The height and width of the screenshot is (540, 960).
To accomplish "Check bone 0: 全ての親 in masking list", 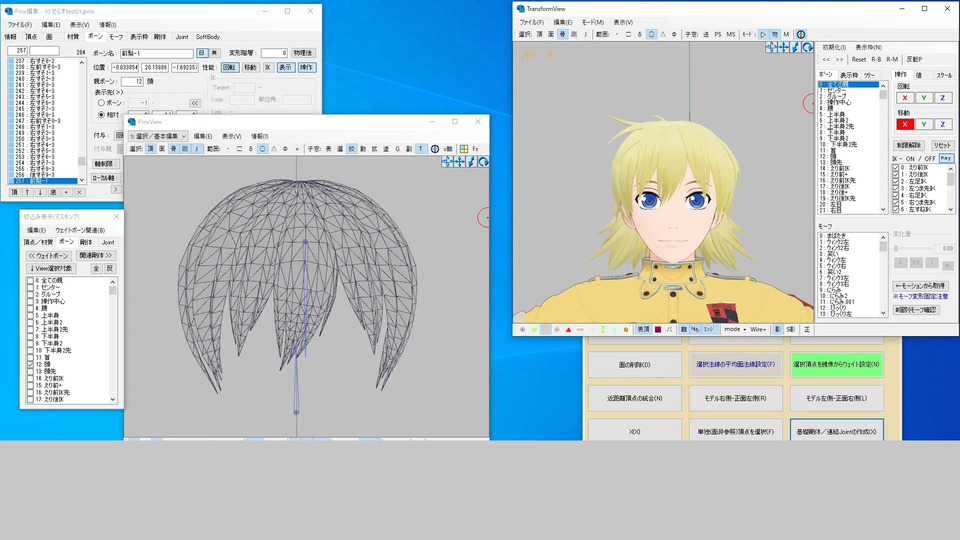I will 30,280.
